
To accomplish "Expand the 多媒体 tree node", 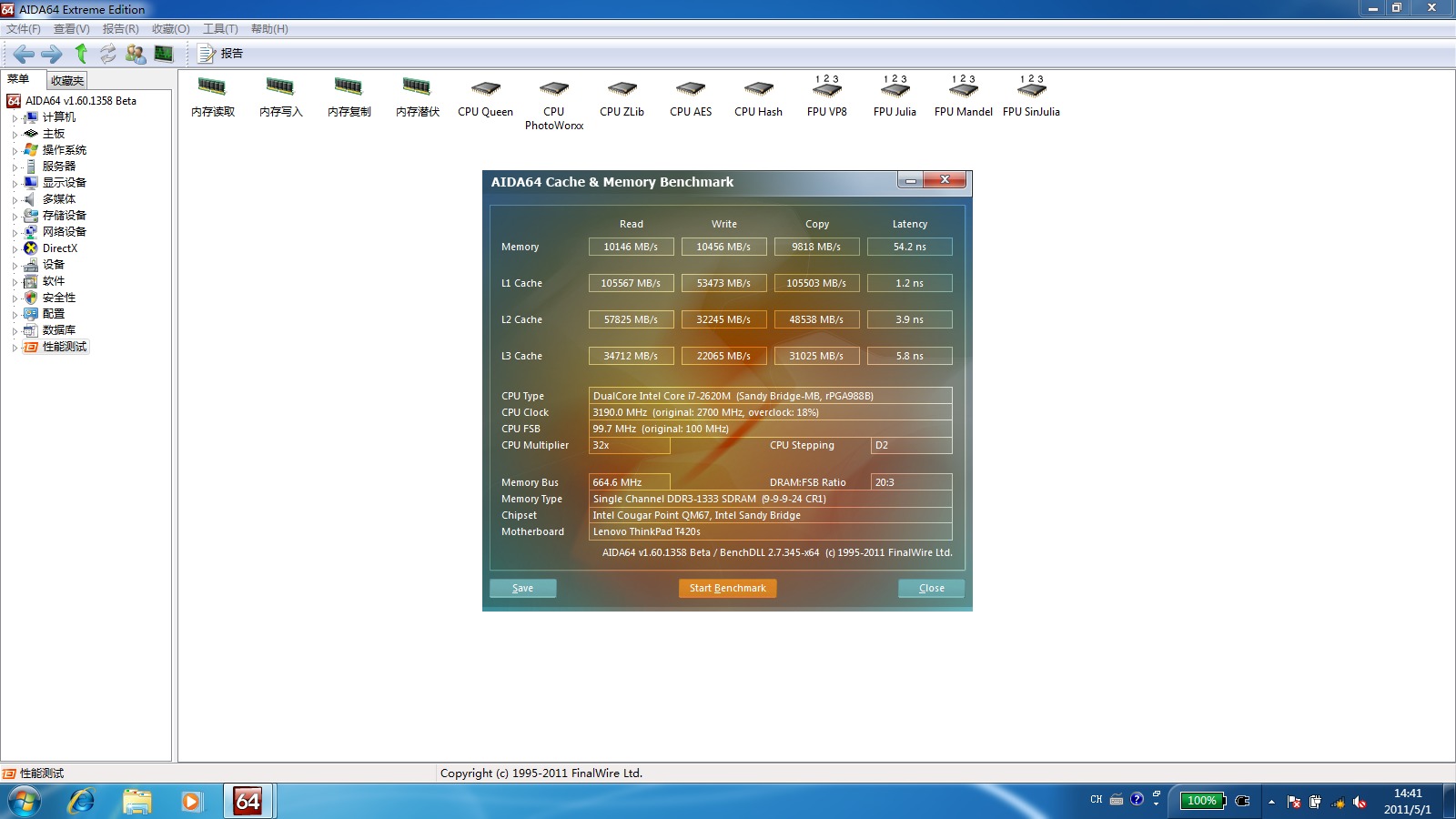I will coord(15,199).
